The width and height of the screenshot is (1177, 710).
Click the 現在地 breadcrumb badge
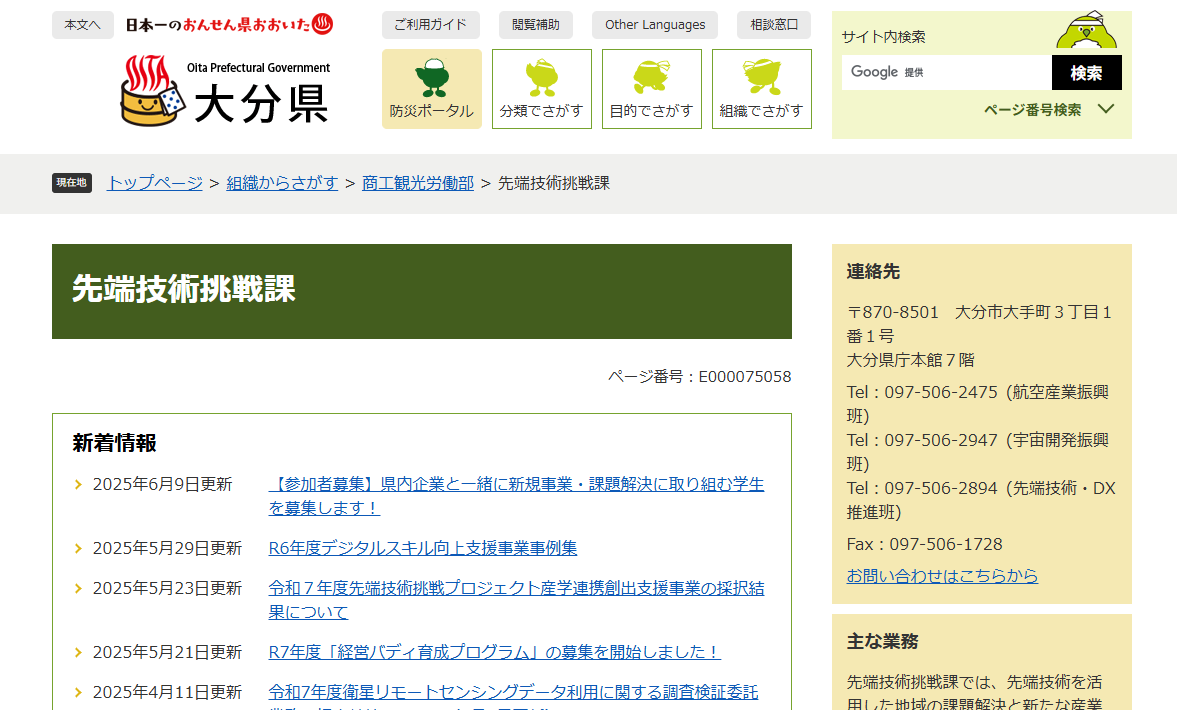(72, 182)
